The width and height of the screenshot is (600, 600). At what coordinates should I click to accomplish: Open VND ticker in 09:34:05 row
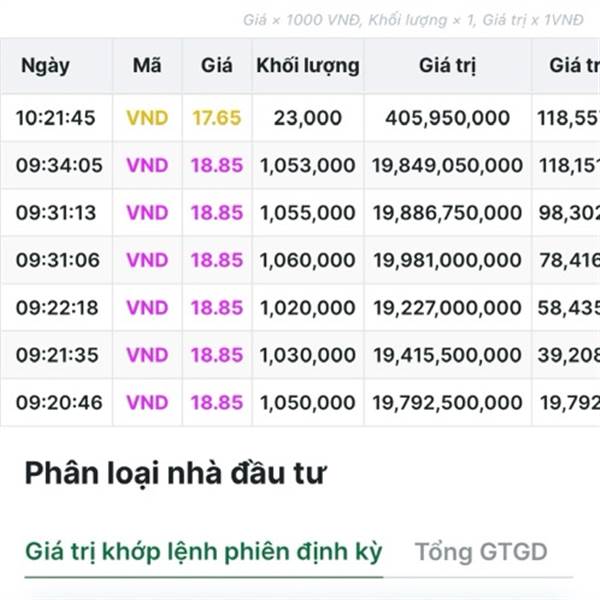(x=147, y=165)
